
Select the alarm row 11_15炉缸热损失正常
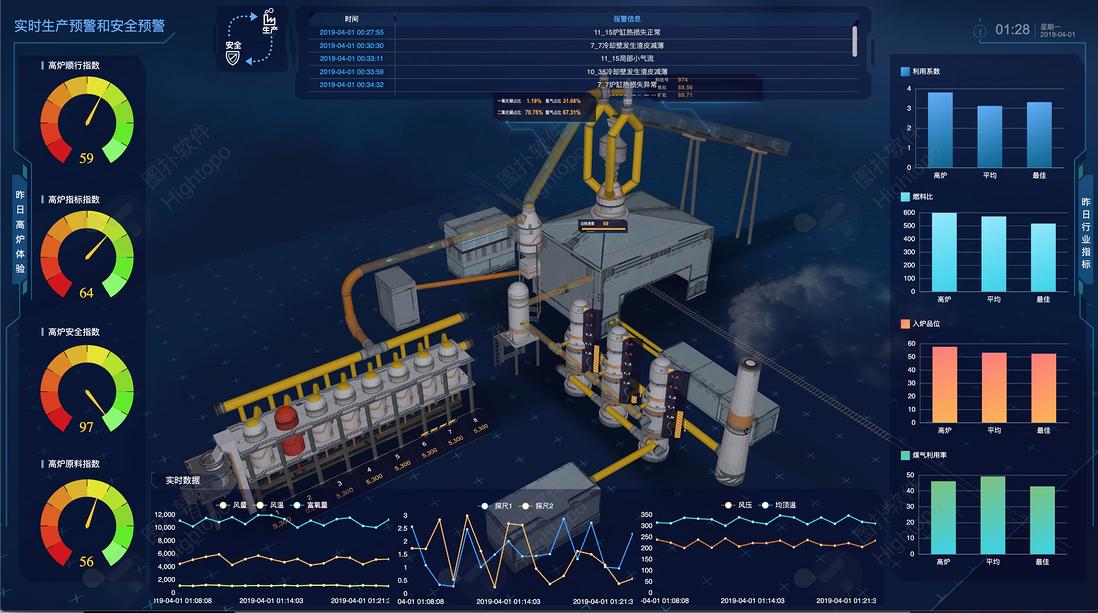(x=627, y=32)
